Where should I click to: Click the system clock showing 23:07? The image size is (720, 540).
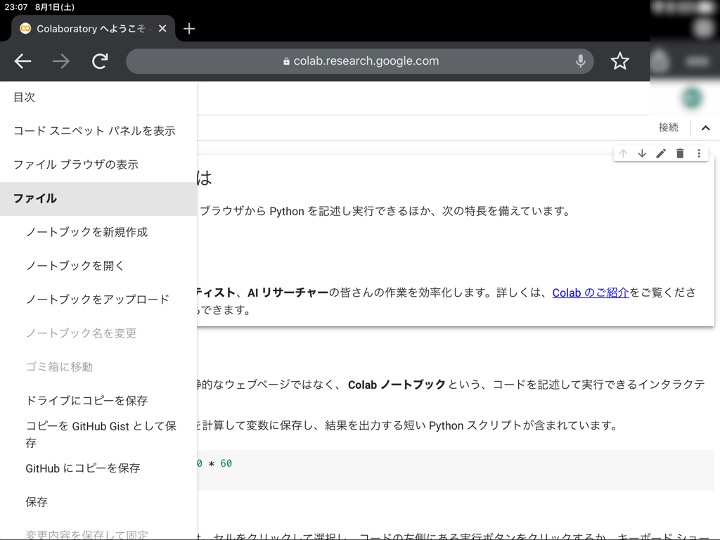[16, 7]
